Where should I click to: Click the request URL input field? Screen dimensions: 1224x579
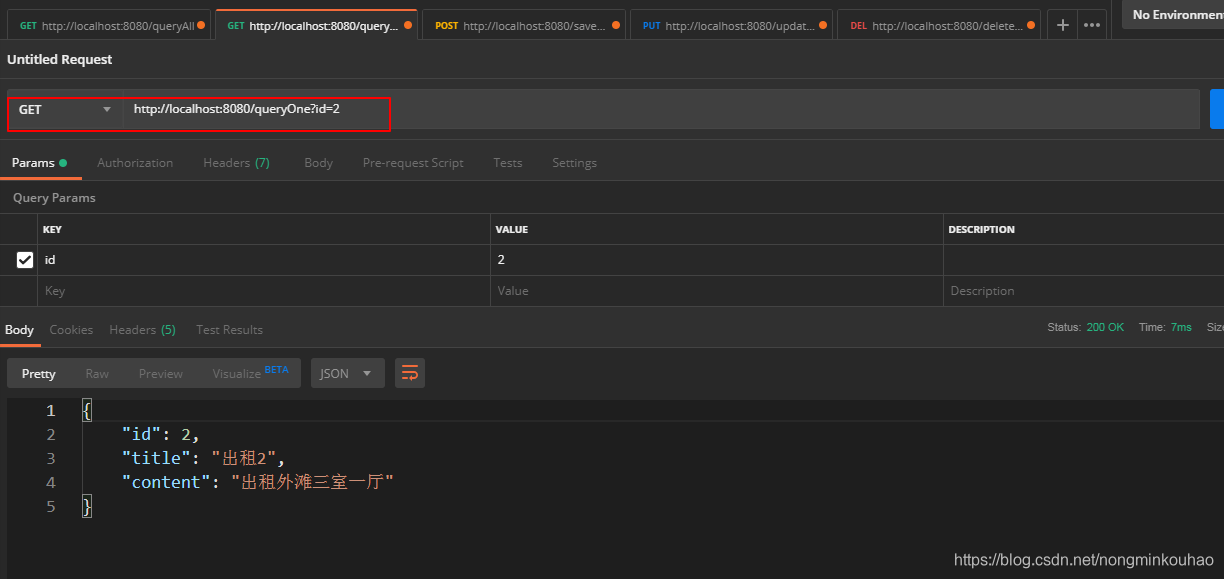[660, 109]
